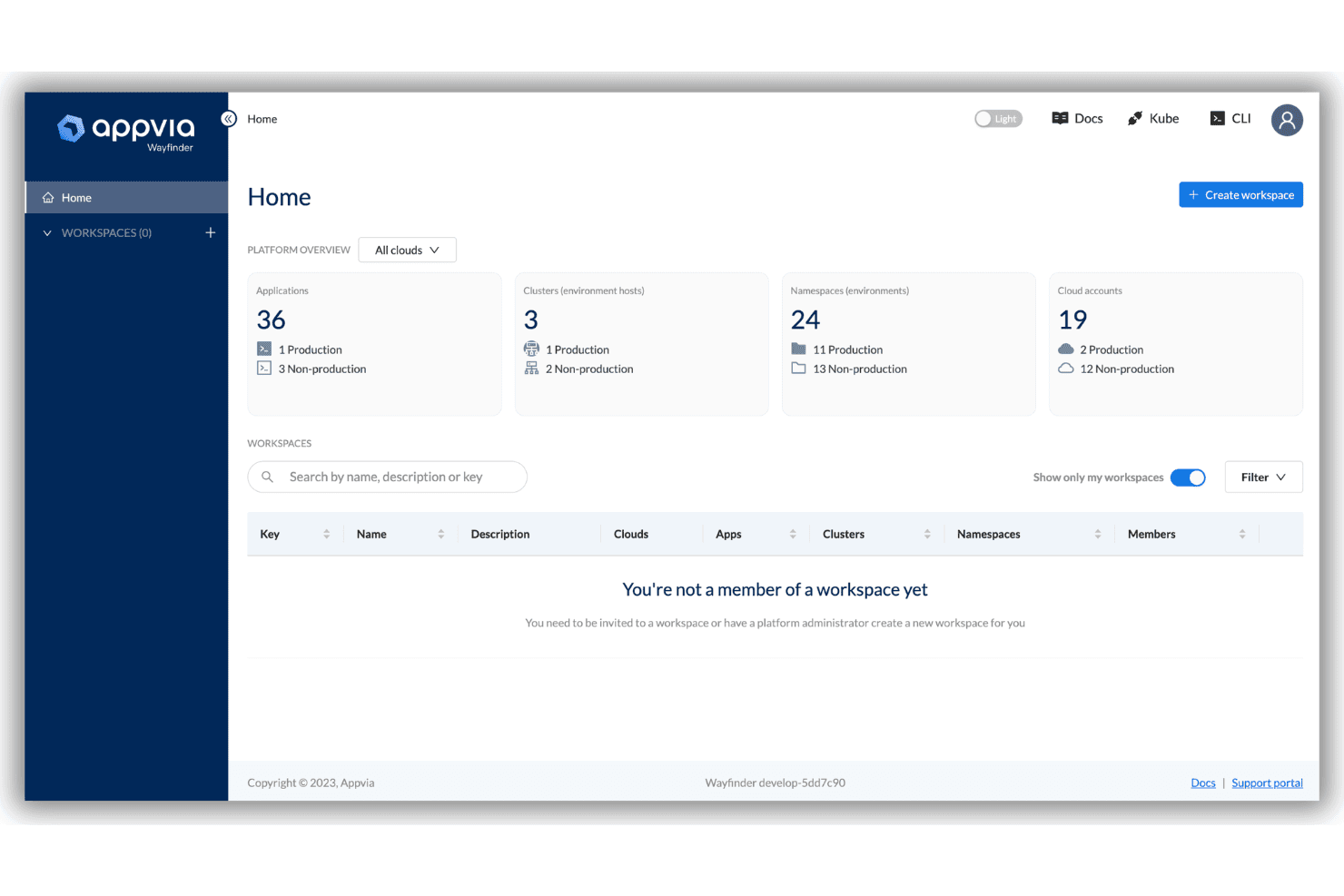Click the Production applications terminal icon
1344x896 pixels.
click(x=264, y=349)
